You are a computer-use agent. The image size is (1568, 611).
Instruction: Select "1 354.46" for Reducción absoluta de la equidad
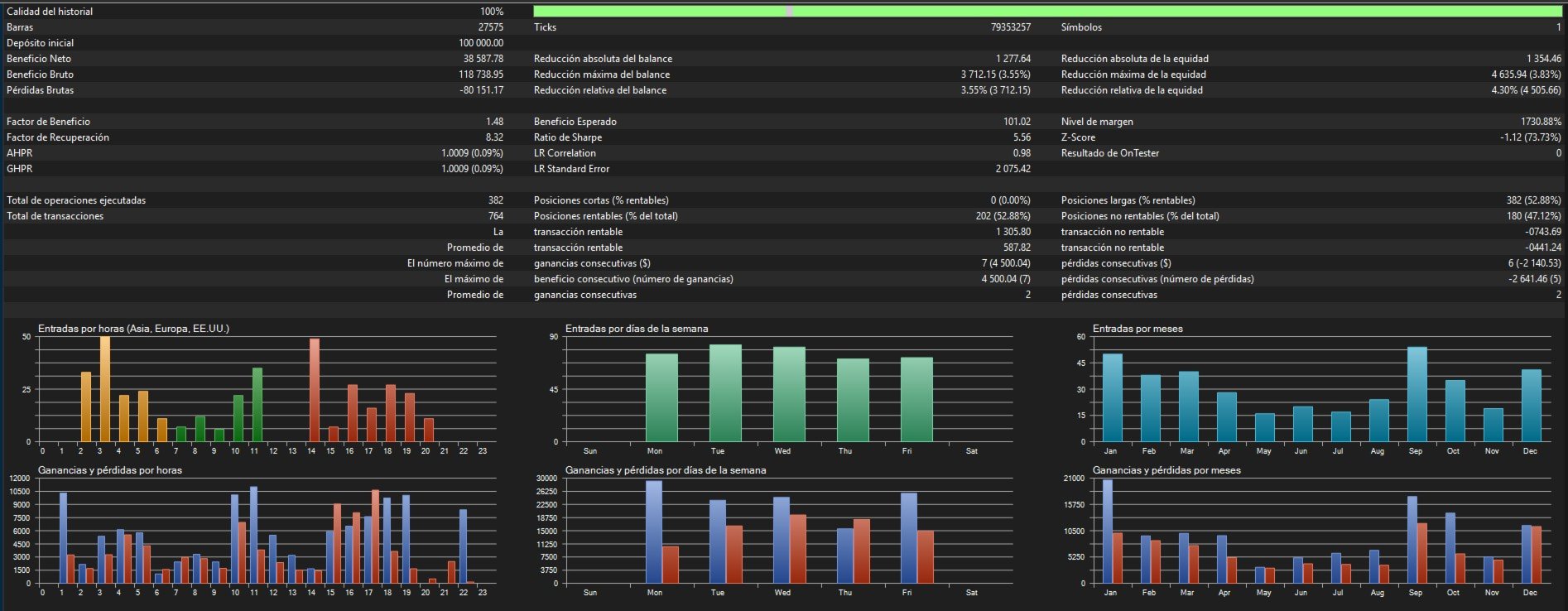(1544, 59)
